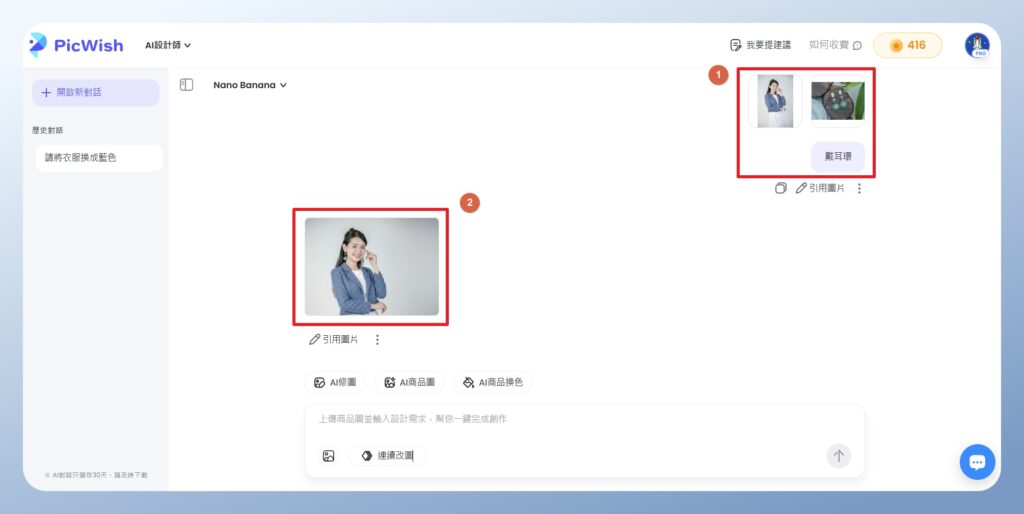Open the generated woman portrait result image

coord(371,267)
